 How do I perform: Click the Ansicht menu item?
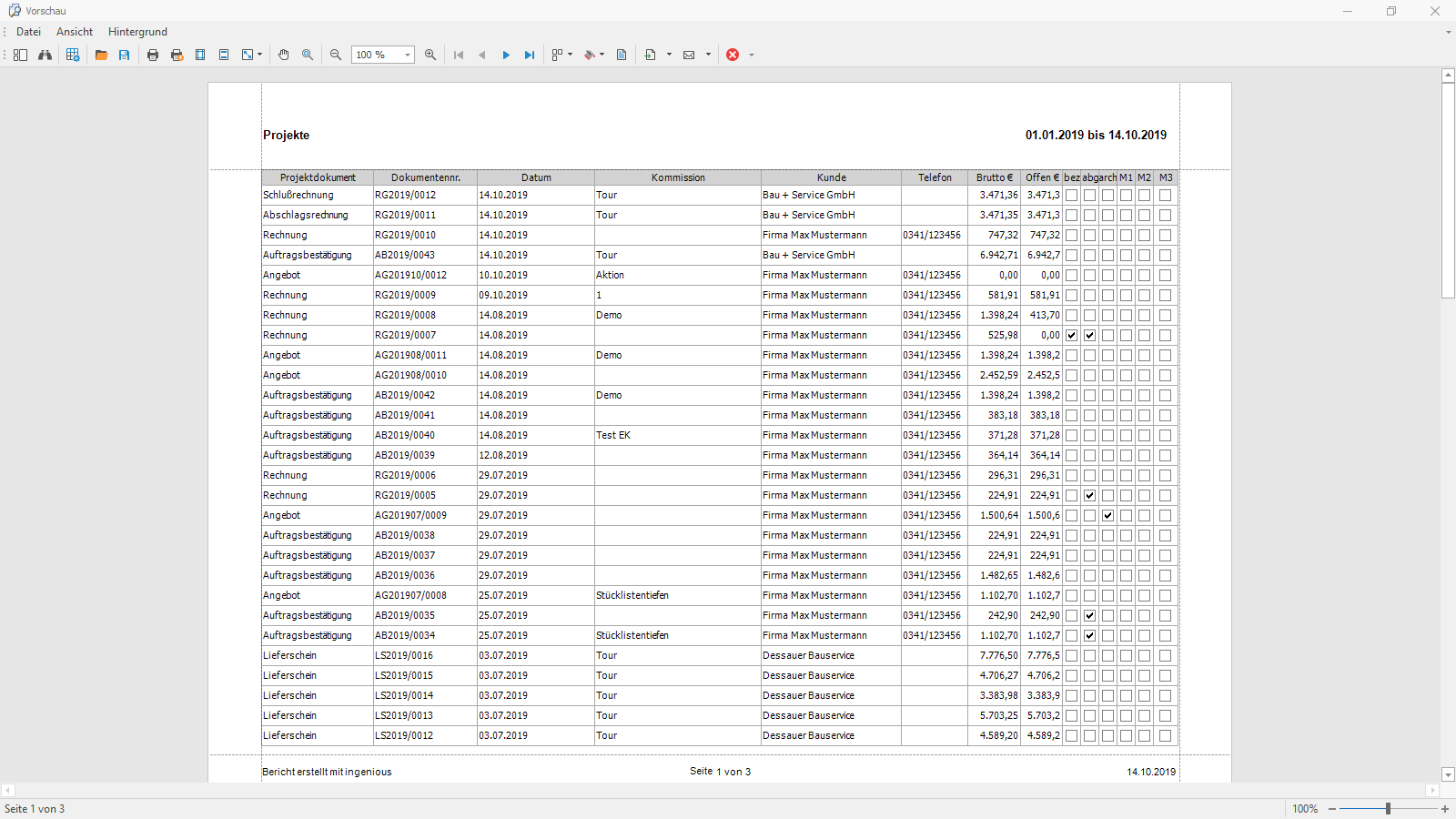[x=75, y=32]
